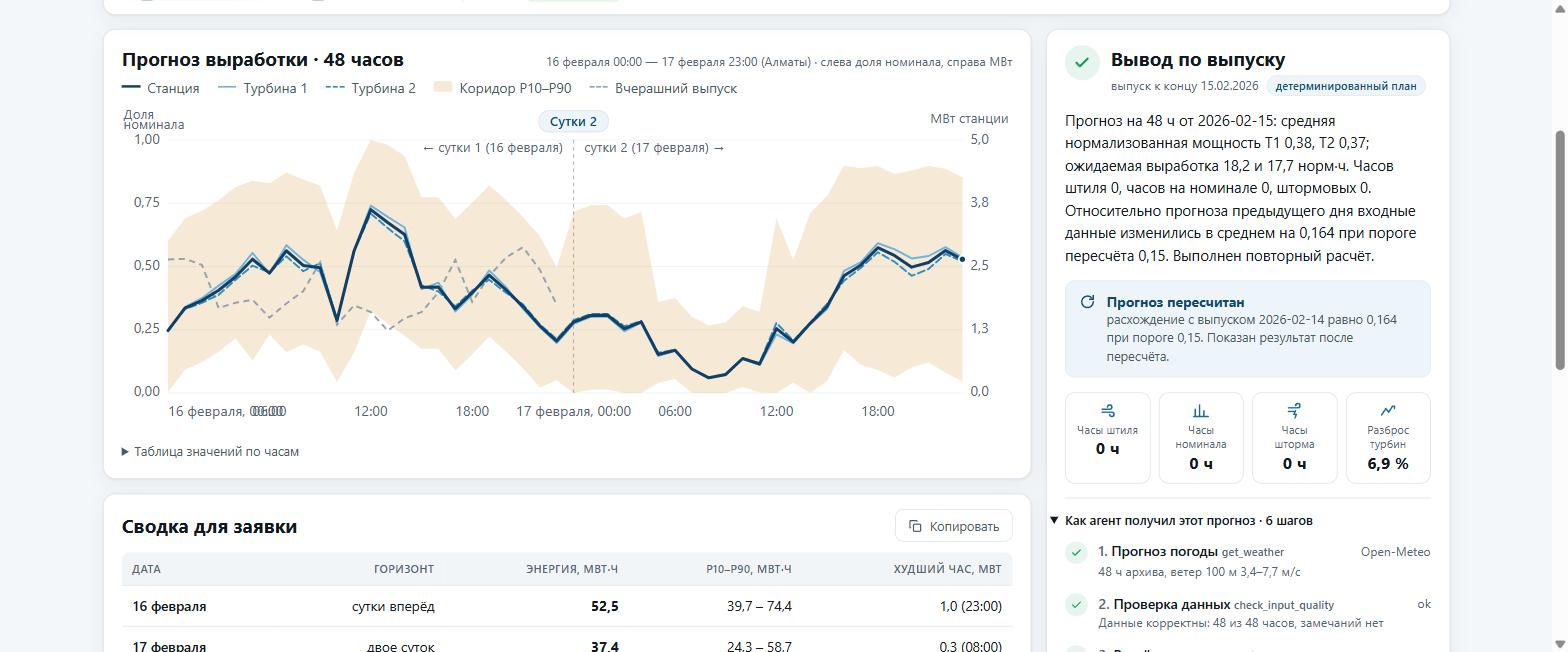This screenshot has height=652, width=1568.
Task: Click the copy icon in the Копировать button
Action: 915,526
